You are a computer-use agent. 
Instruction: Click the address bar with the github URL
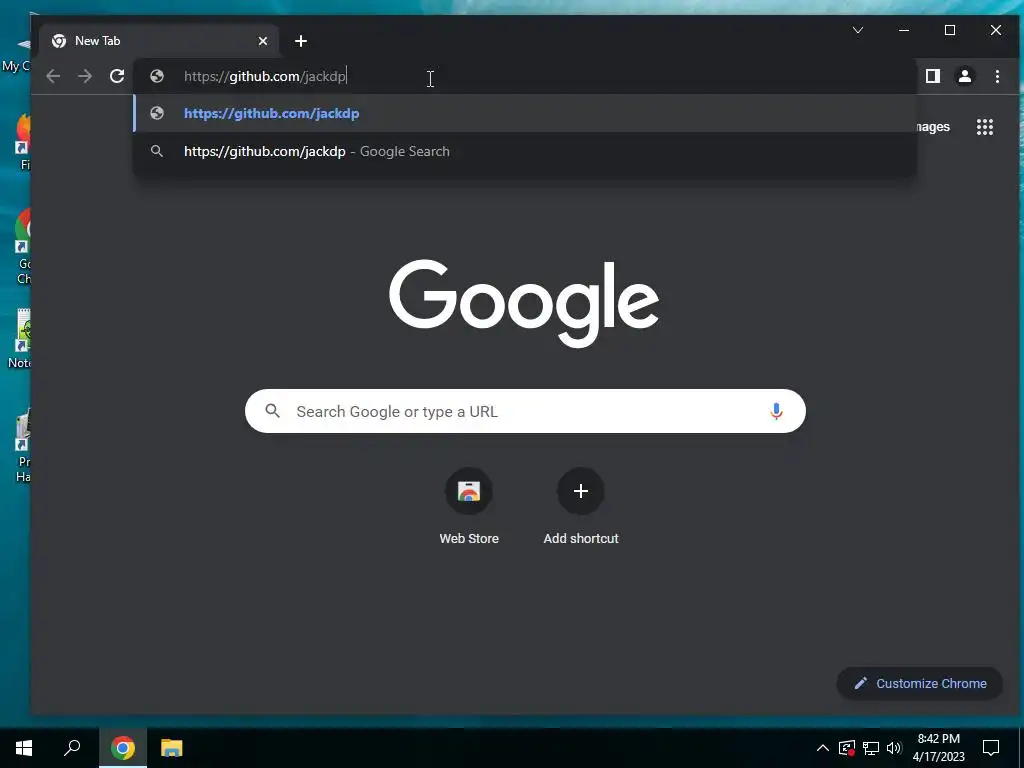[525, 76]
